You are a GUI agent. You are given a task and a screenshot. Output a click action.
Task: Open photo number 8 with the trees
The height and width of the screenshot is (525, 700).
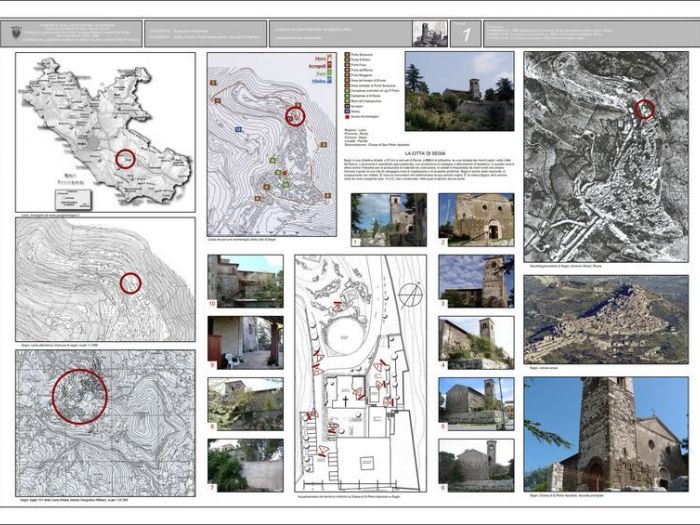(x=246, y=404)
